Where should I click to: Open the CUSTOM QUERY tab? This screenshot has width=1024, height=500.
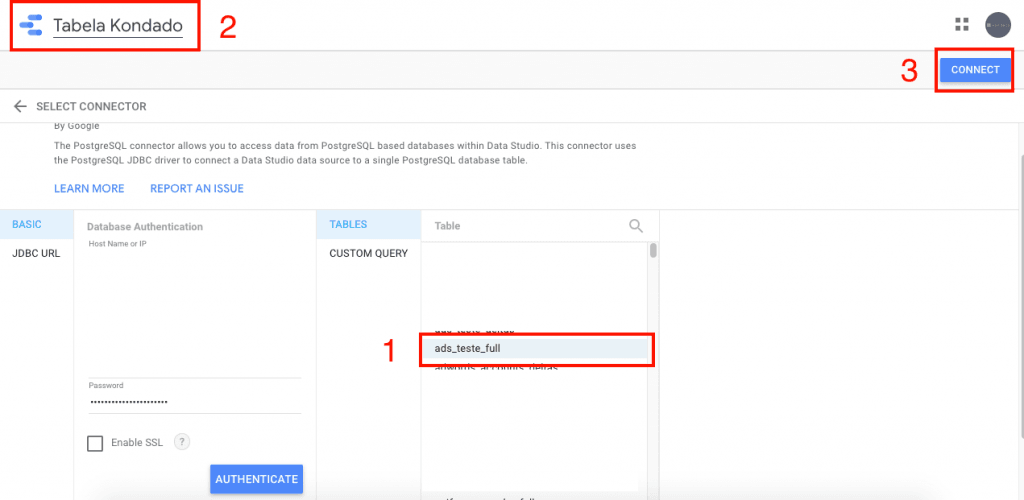[368, 254]
